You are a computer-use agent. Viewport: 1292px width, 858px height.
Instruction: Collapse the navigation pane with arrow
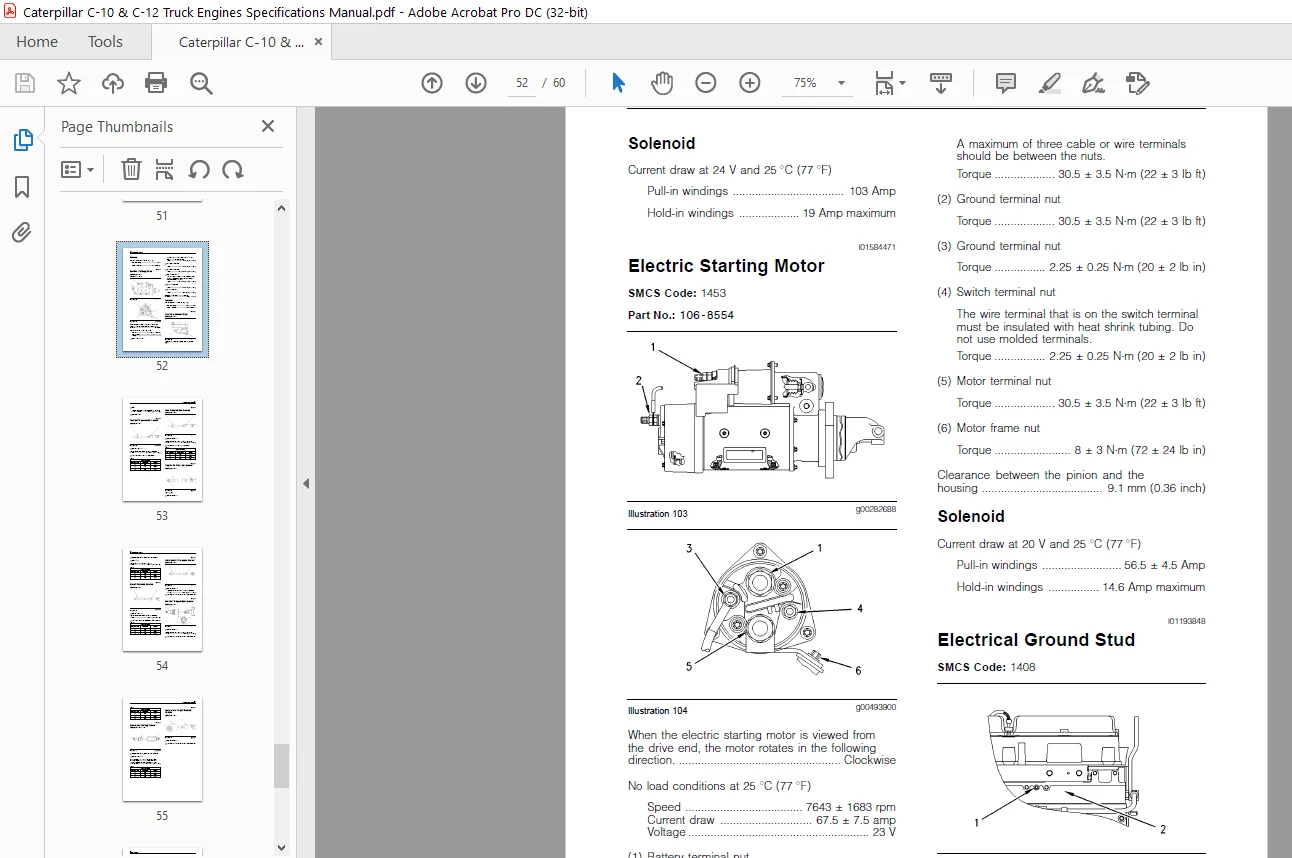[306, 483]
